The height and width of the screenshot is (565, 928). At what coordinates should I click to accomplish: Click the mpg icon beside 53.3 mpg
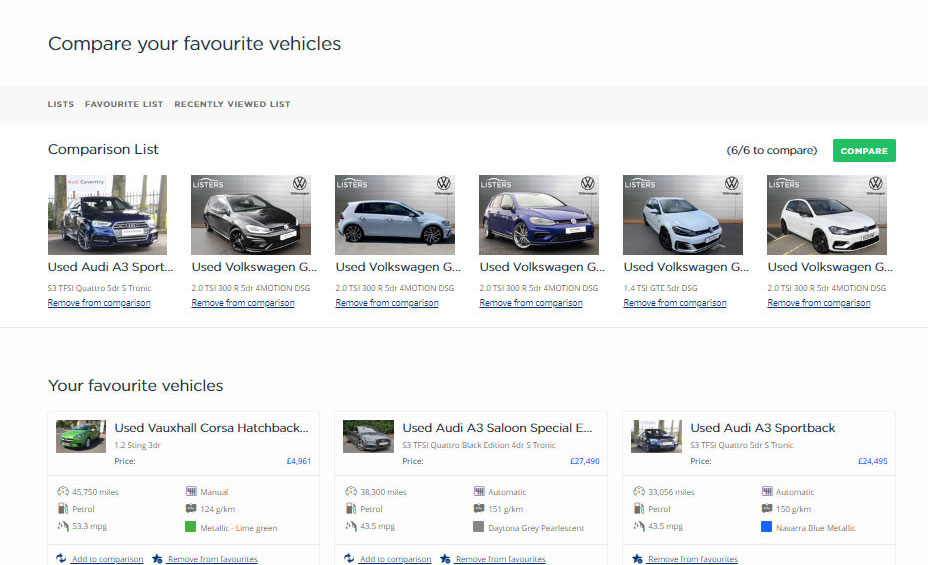point(63,525)
